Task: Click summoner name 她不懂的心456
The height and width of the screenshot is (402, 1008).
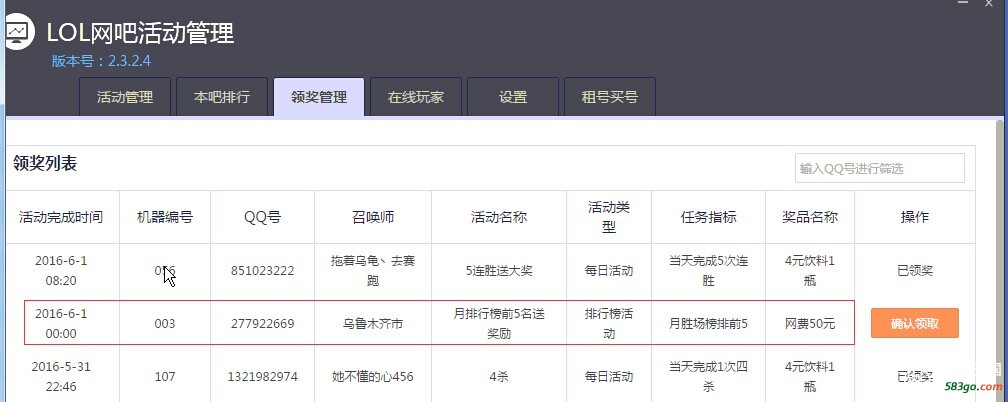Action: pyautogui.click(x=373, y=376)
